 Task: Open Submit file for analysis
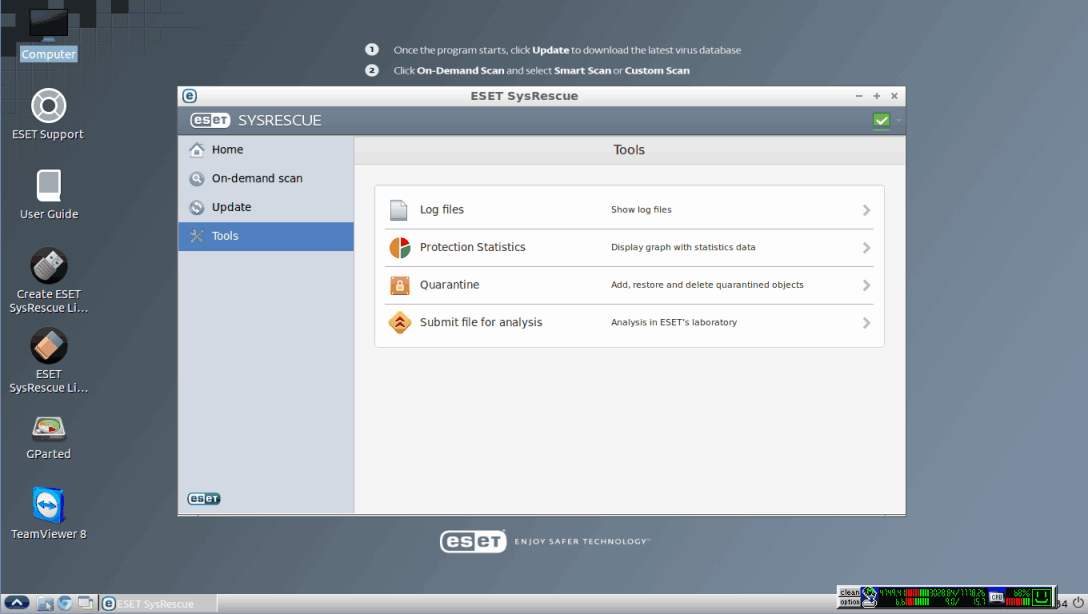tap(629, 323)
